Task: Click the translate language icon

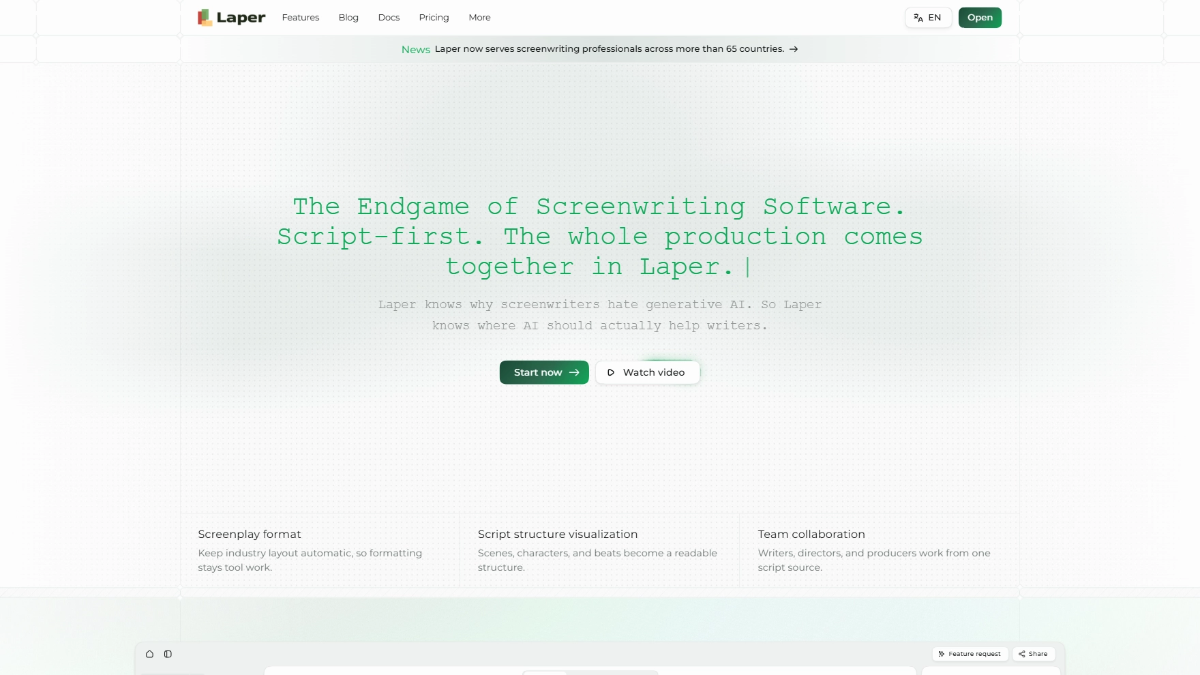Action: pyautogui.click(x=918, y=18)
